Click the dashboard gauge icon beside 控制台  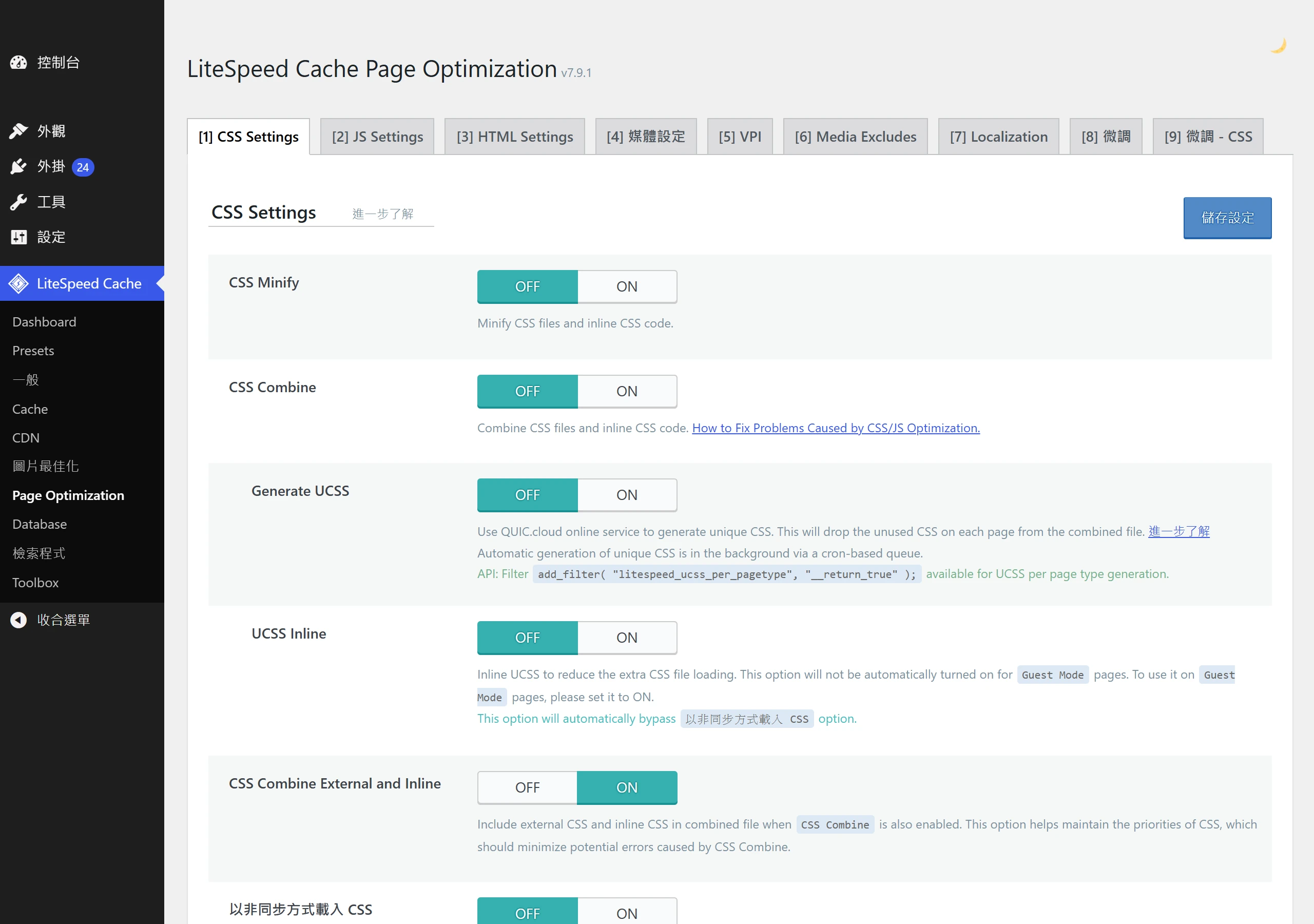(18, 63)
